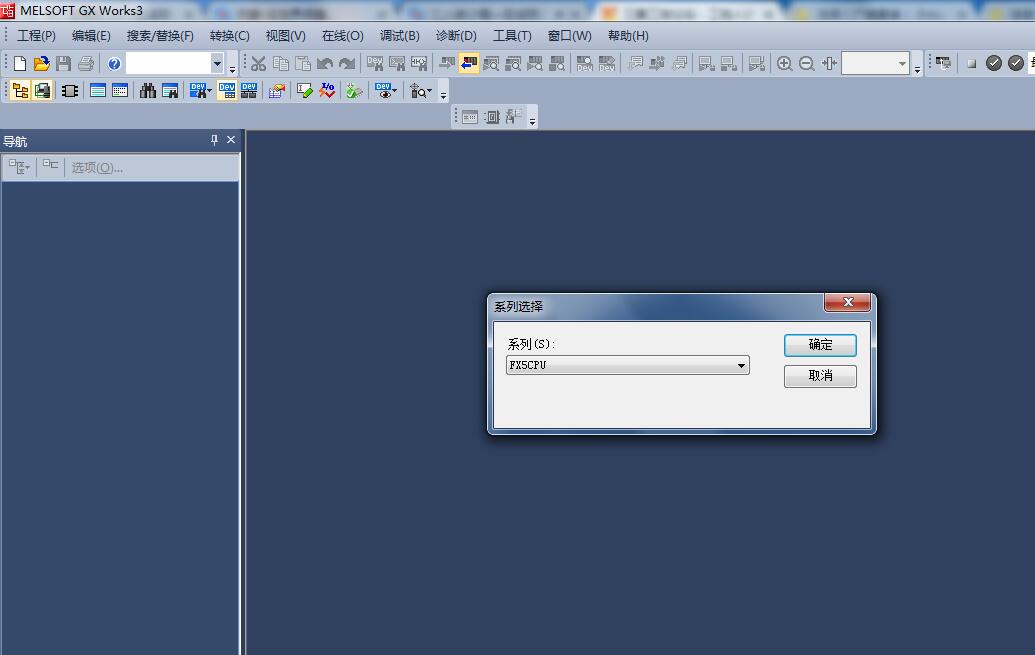Open the dropdown beside the Help icon

(217, 64)
